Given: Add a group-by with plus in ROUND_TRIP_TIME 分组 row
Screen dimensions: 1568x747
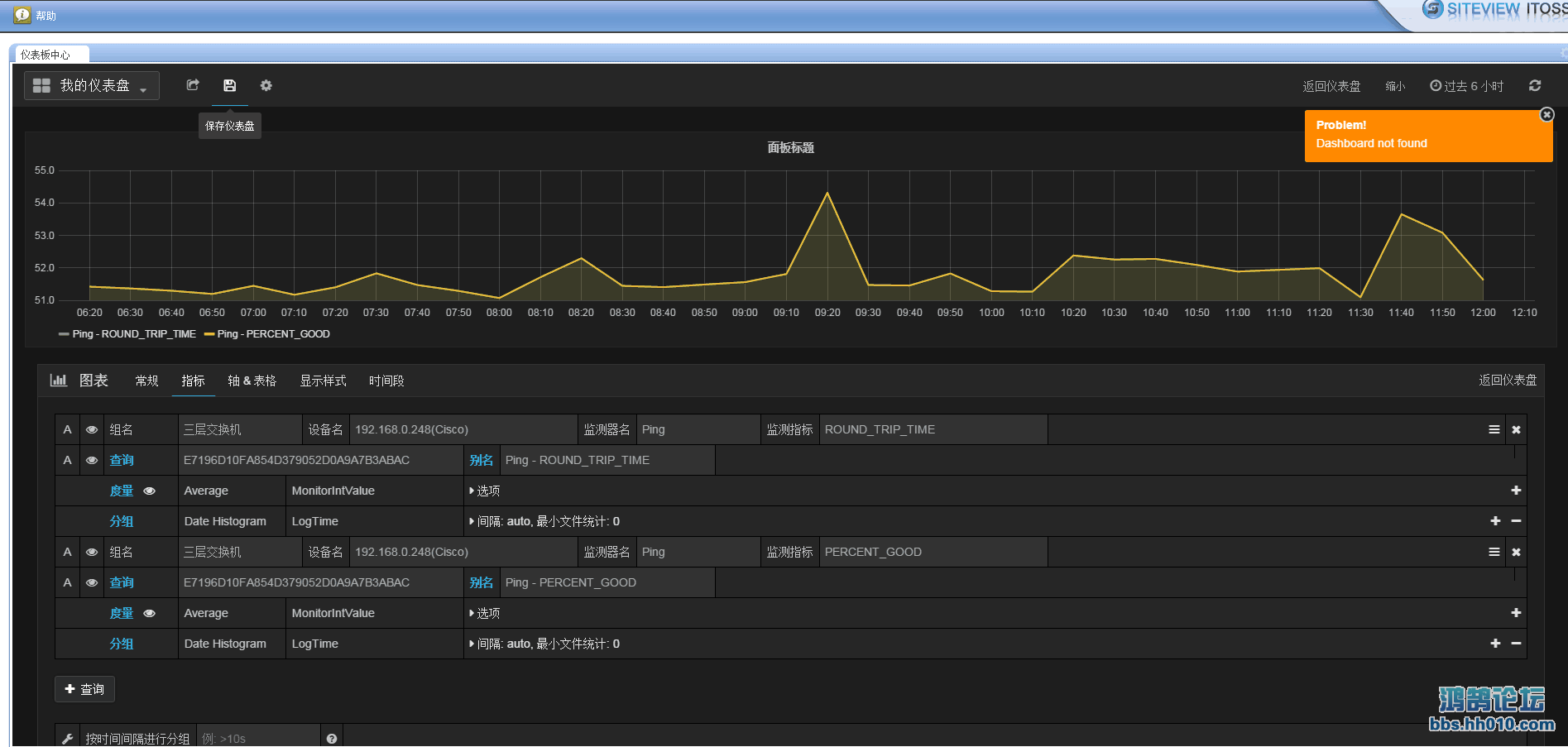Looking at the screenshot, I should (x=1495, y=521).
